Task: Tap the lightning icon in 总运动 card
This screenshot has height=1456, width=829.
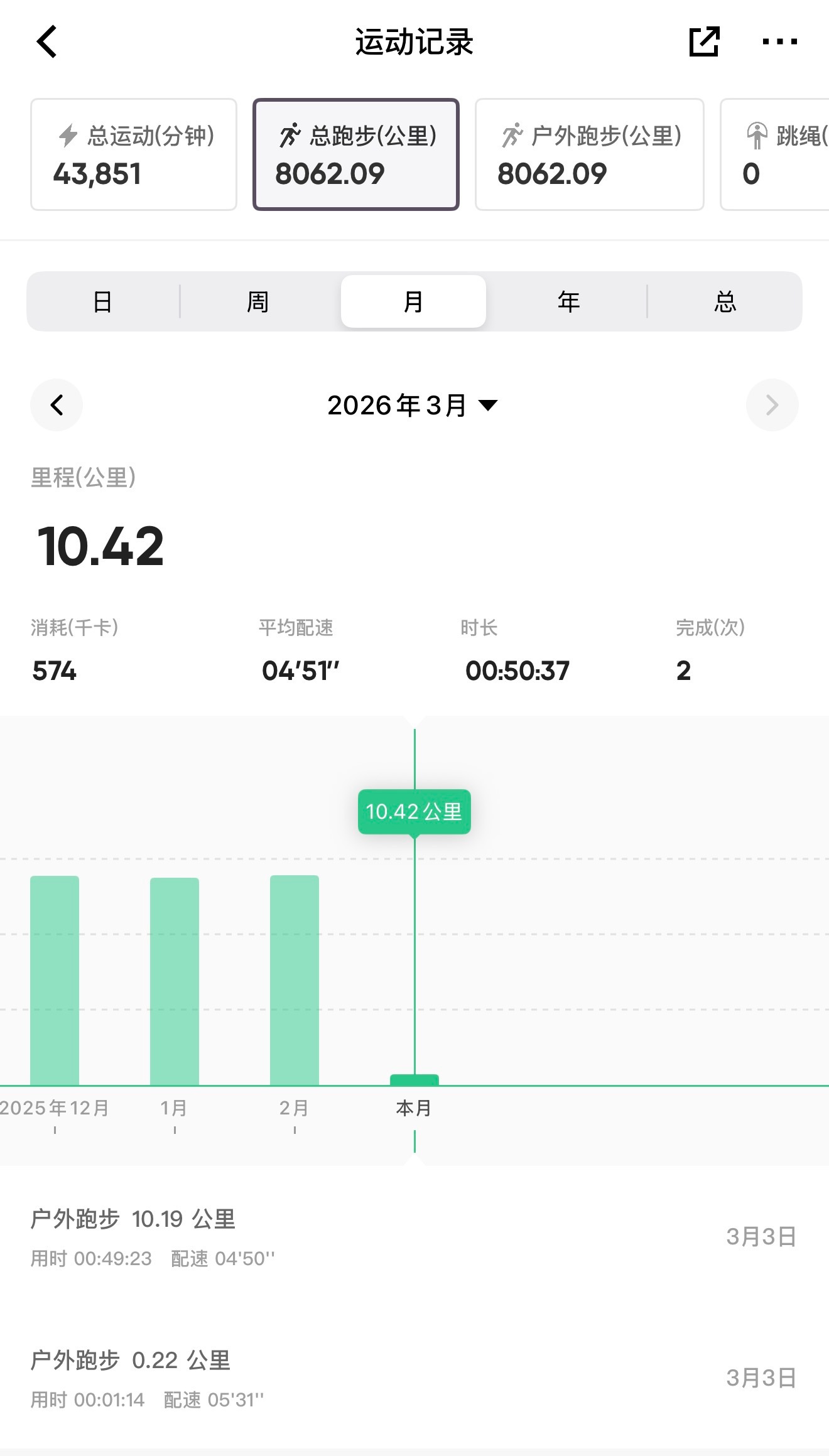Action: (x=68, y=136)
